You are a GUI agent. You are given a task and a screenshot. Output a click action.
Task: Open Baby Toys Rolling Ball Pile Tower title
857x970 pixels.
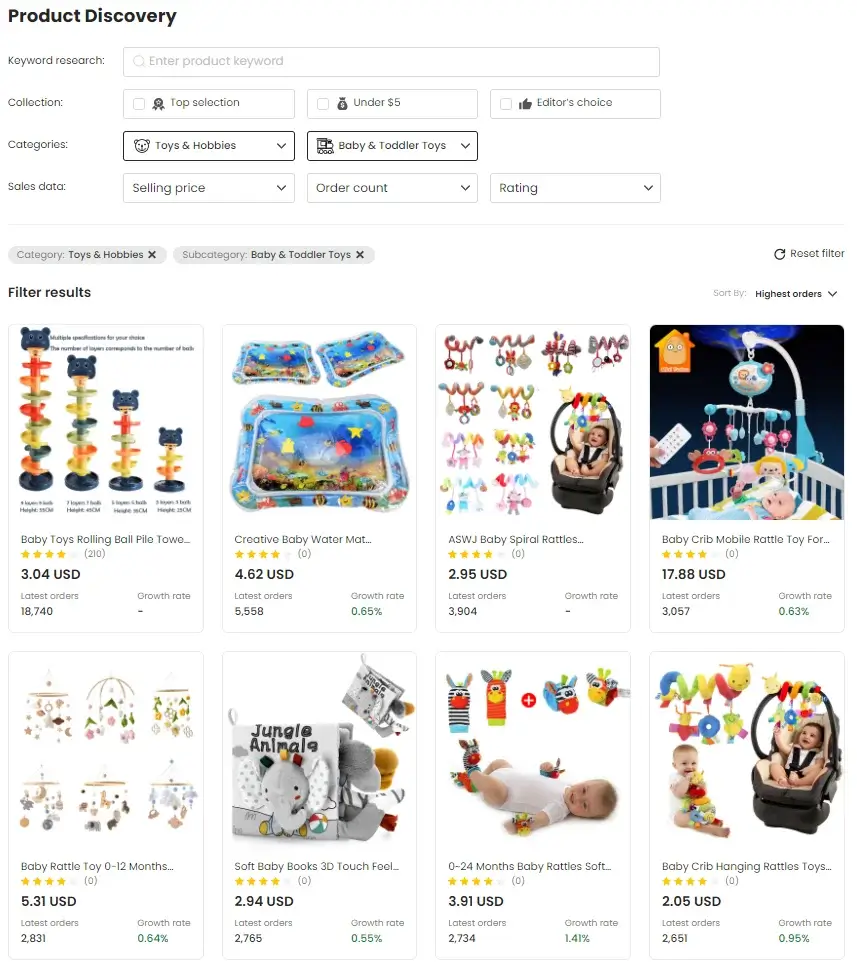pos(105,539)
